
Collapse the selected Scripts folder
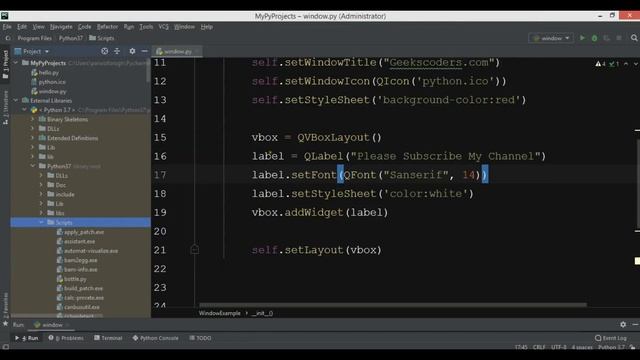(x=41, y=222)
